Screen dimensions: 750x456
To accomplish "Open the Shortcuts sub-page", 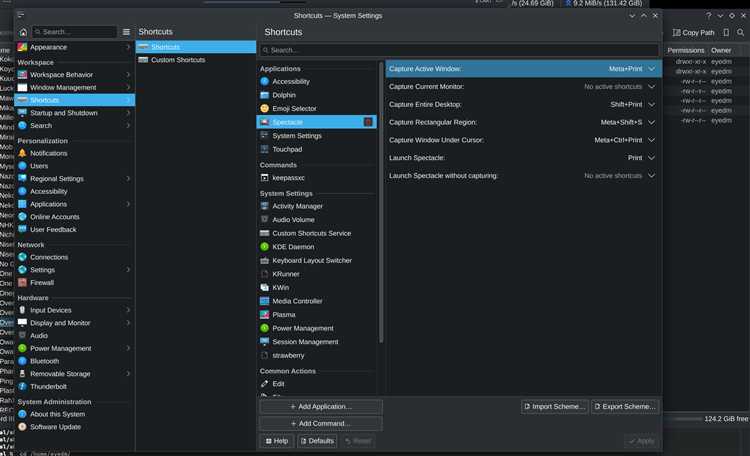I will [x=196, y=47].
